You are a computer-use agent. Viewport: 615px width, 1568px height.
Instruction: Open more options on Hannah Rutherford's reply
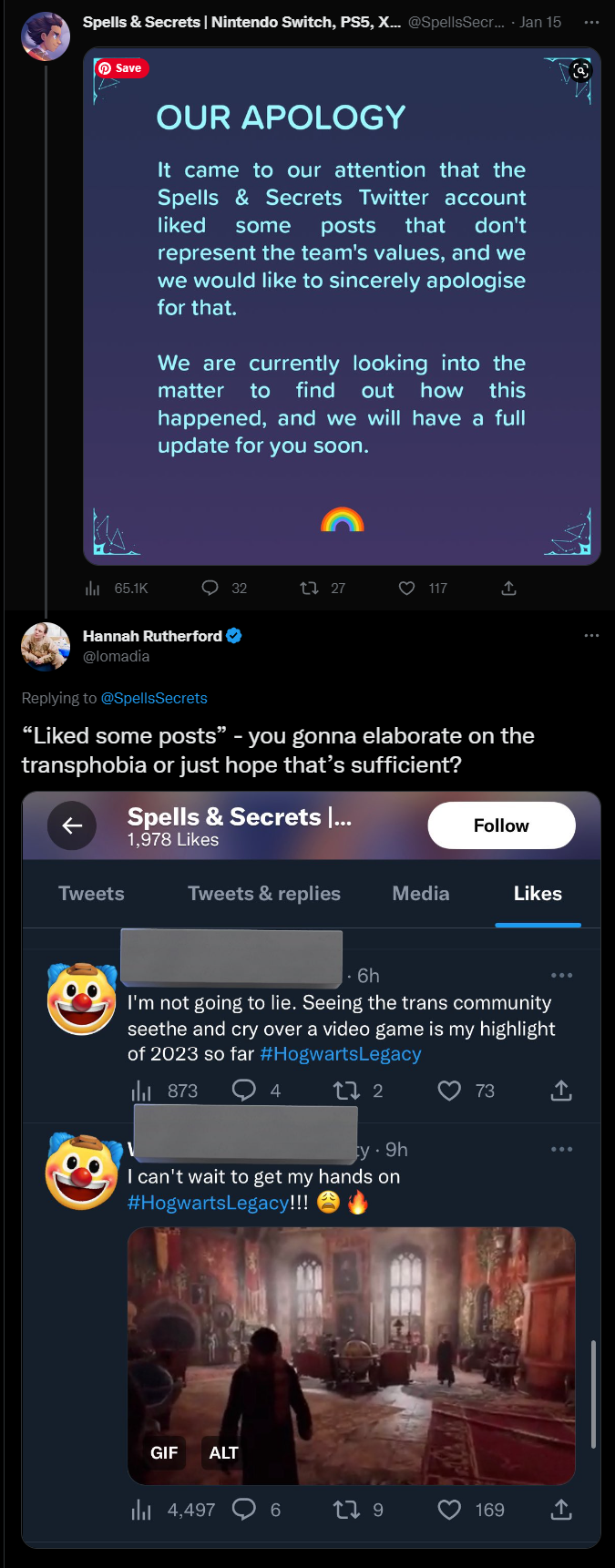pyautogui.click(x=591, y=635)
